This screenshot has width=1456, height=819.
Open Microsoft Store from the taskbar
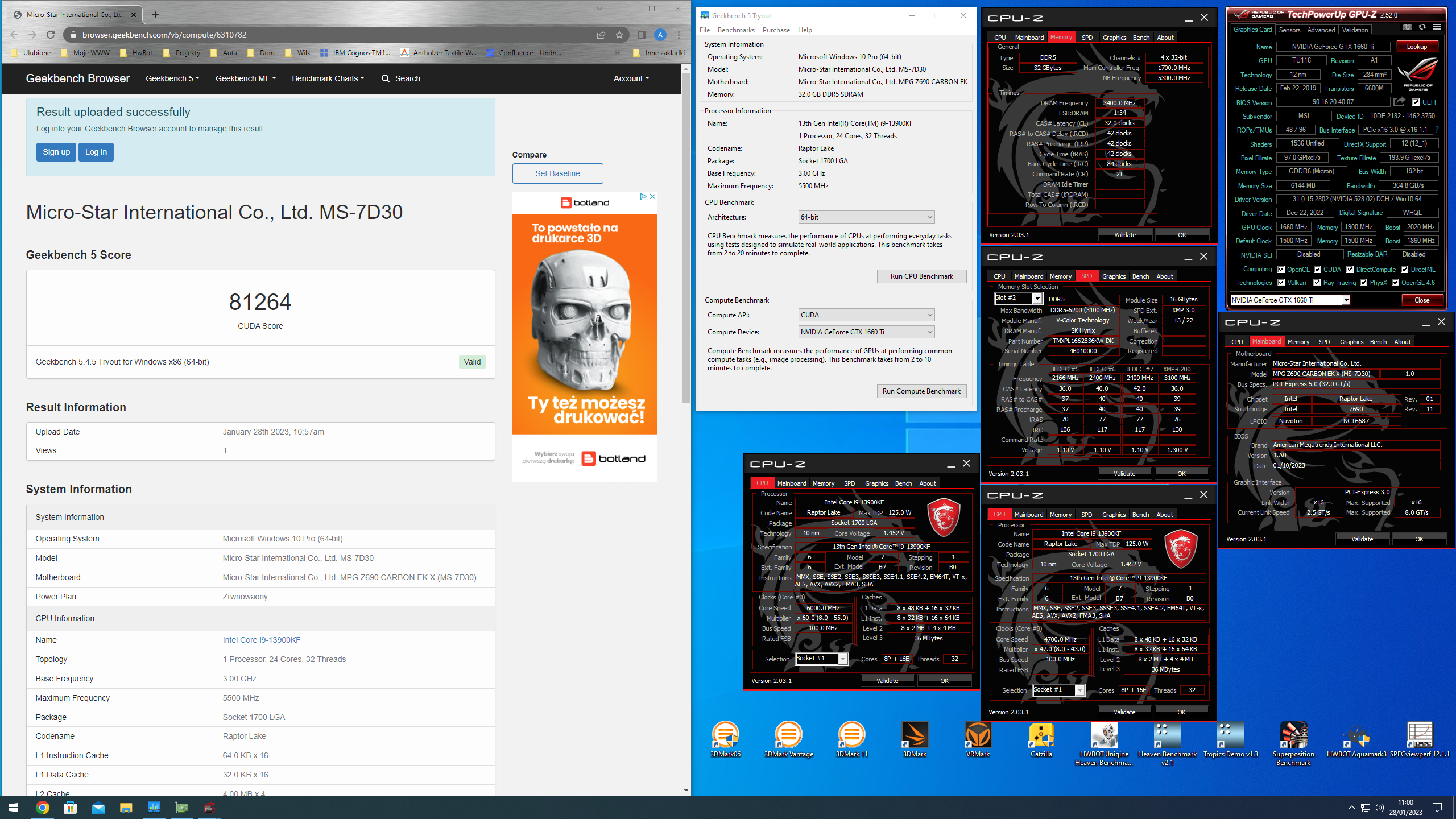70,808
